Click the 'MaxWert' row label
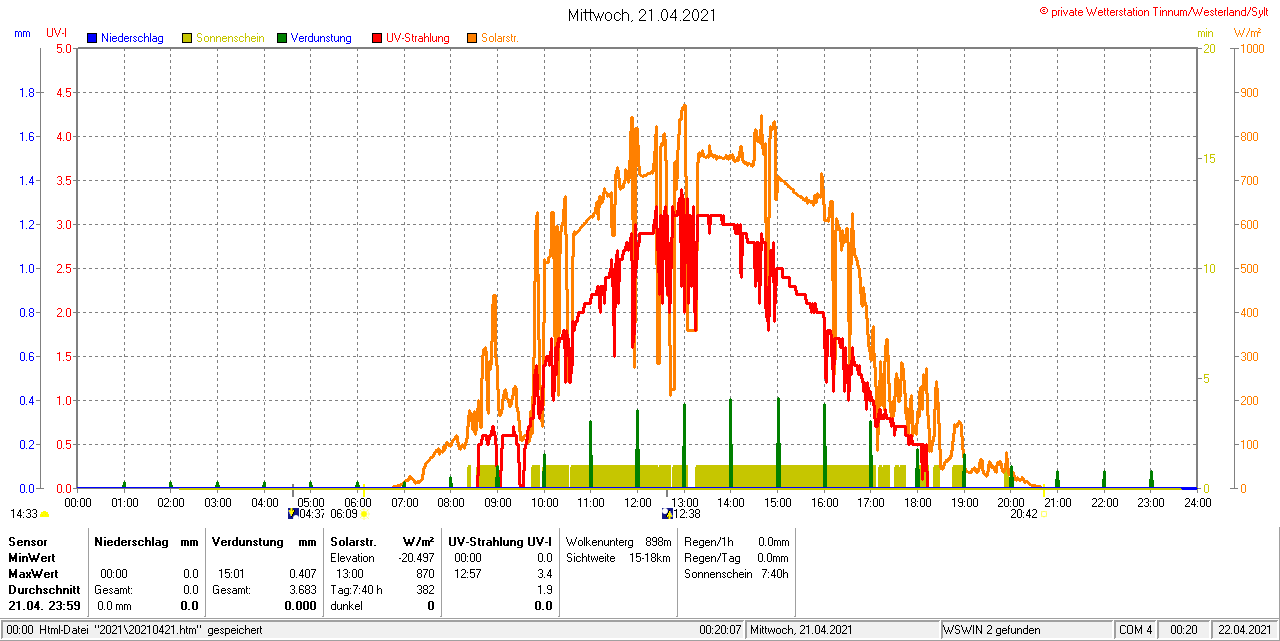 tap(33, 573)
